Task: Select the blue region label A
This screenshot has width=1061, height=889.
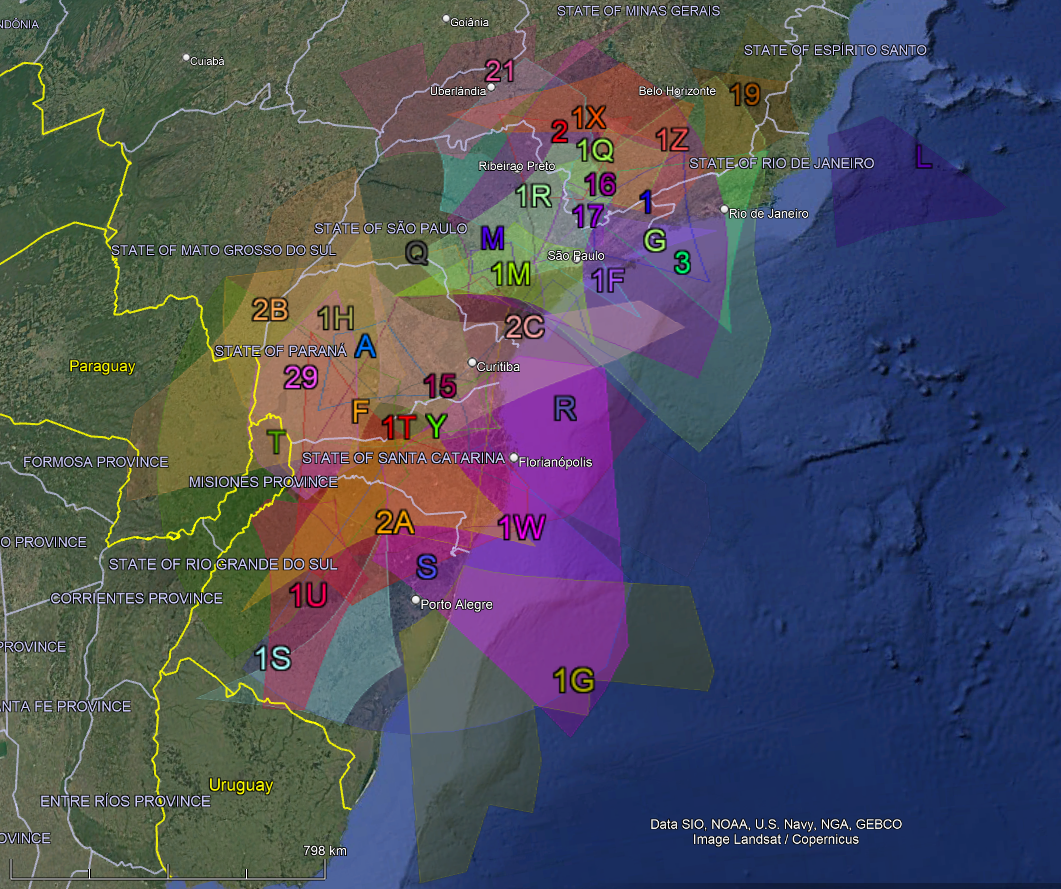Action: (365, 346)
